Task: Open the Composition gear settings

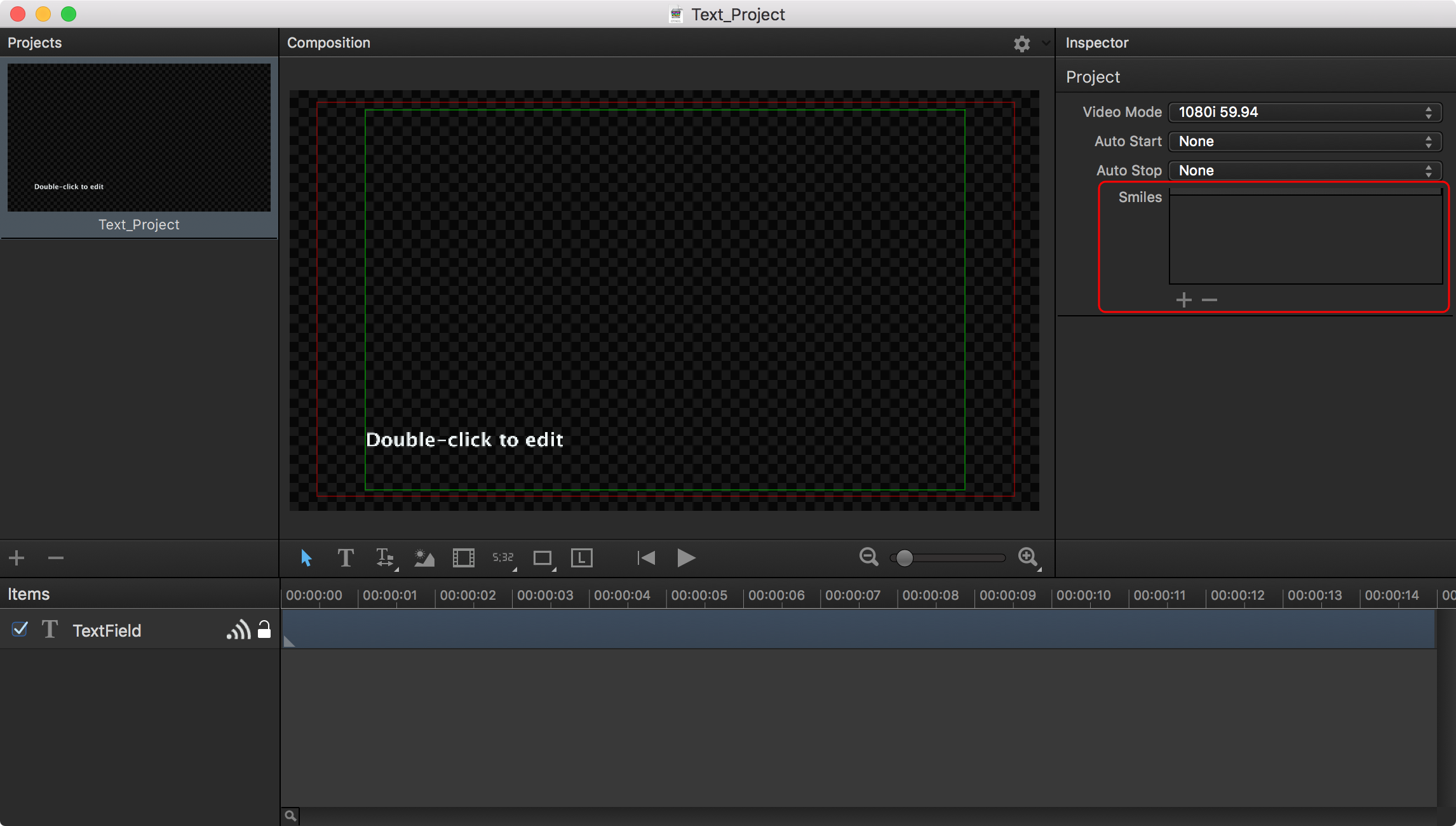Action: tap(1021, 43)
